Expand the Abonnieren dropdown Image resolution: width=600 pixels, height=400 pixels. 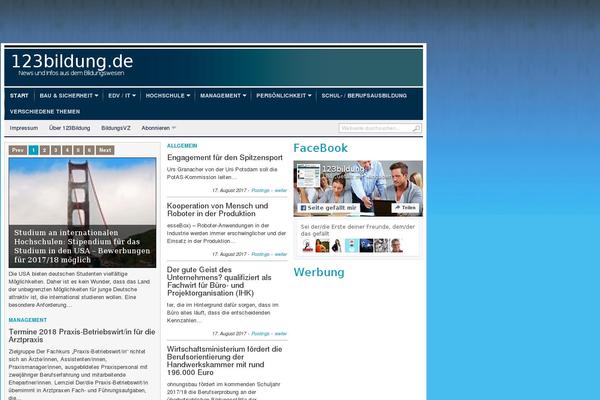click(158, 128)
